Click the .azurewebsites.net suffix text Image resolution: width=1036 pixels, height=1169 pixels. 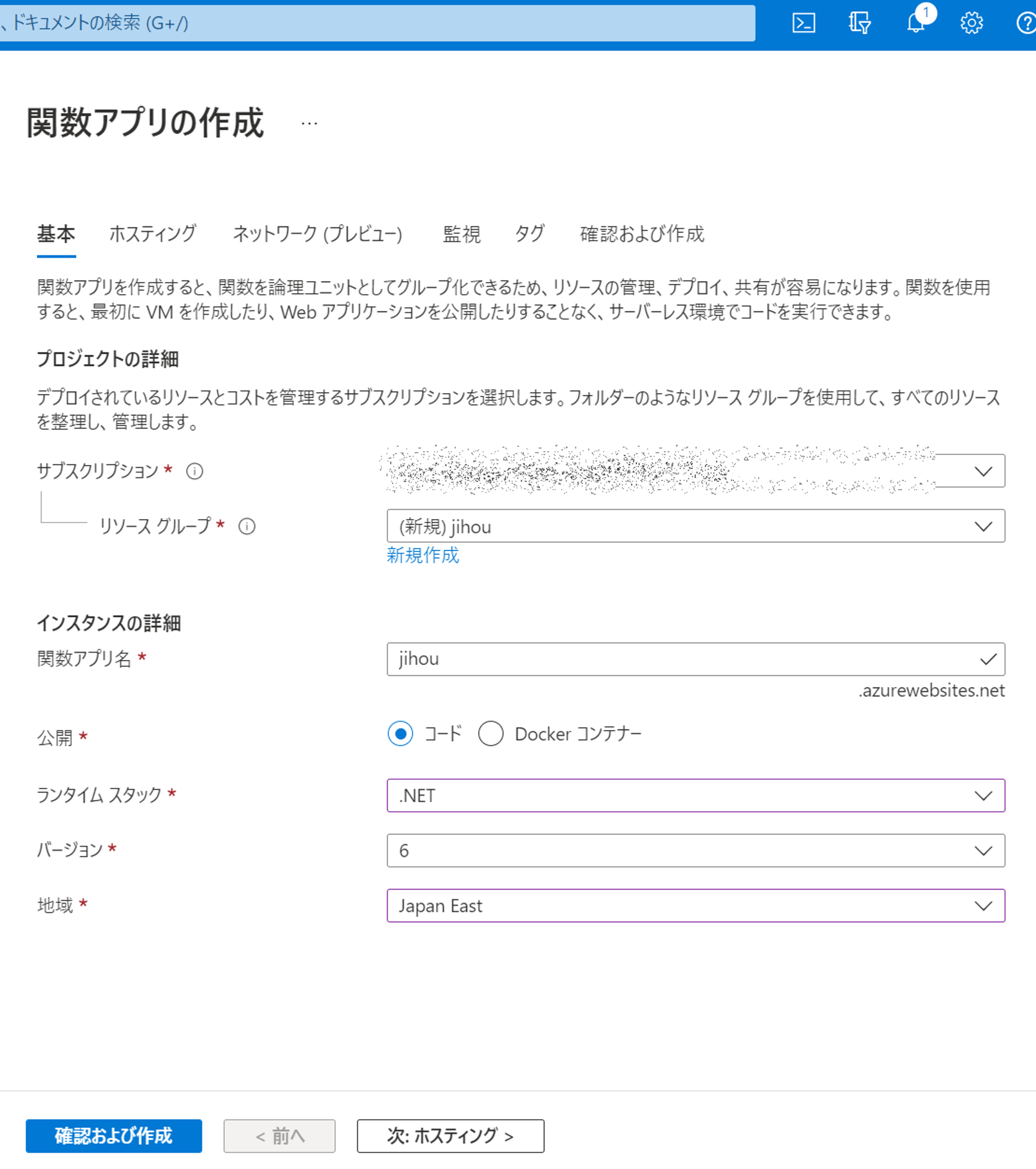pos(931,690)
